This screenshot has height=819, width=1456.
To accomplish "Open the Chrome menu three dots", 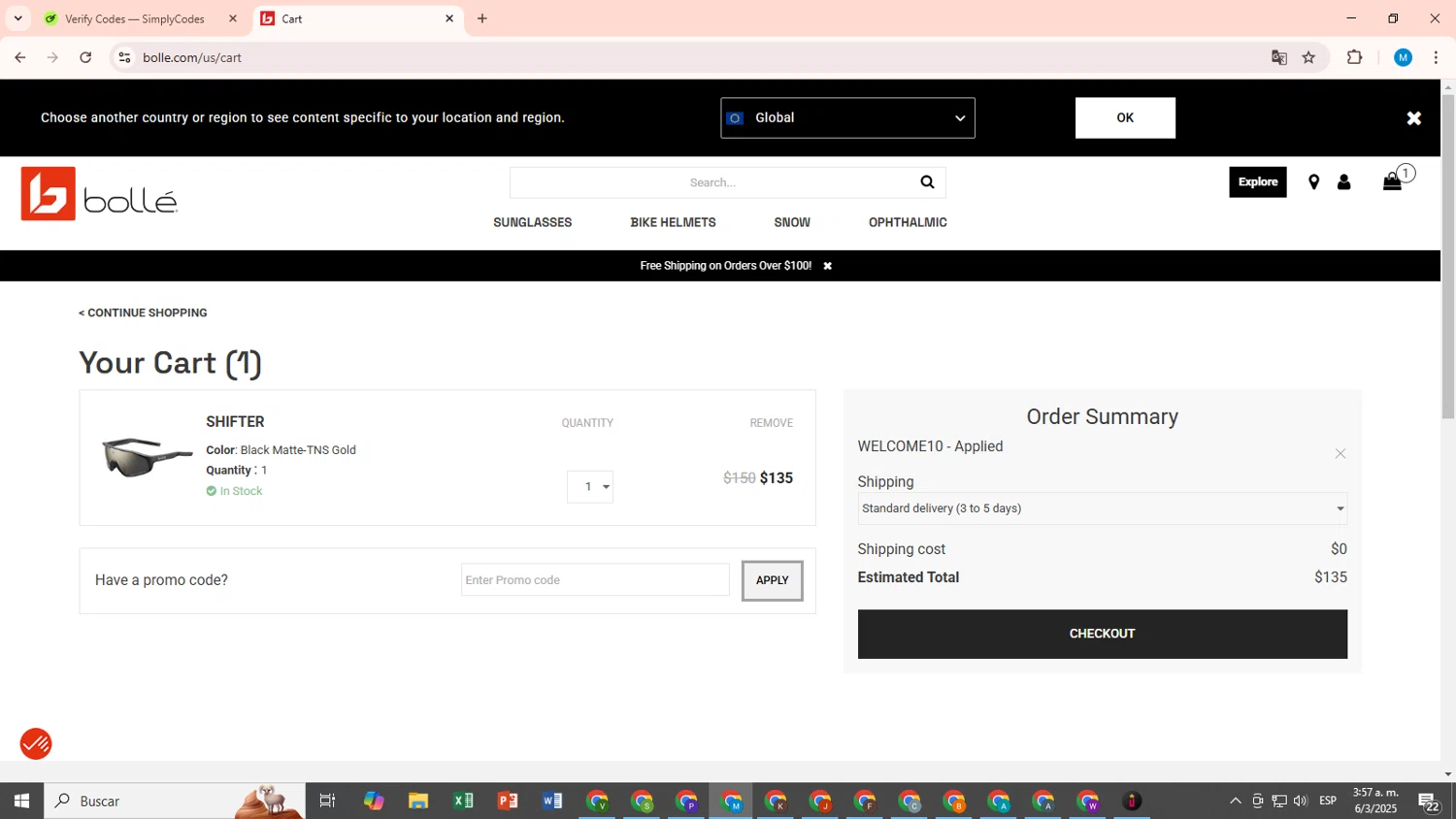I will pos(1436,57).
